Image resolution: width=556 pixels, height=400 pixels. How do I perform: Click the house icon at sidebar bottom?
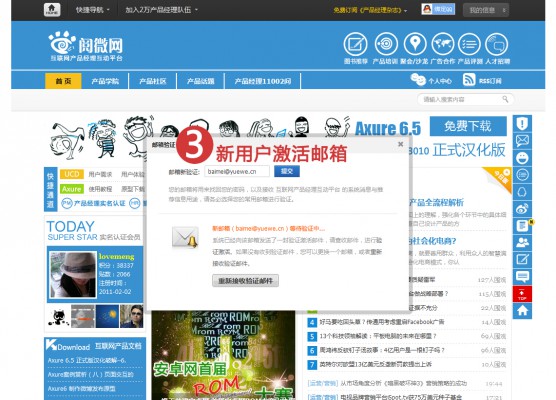(522, 311)
